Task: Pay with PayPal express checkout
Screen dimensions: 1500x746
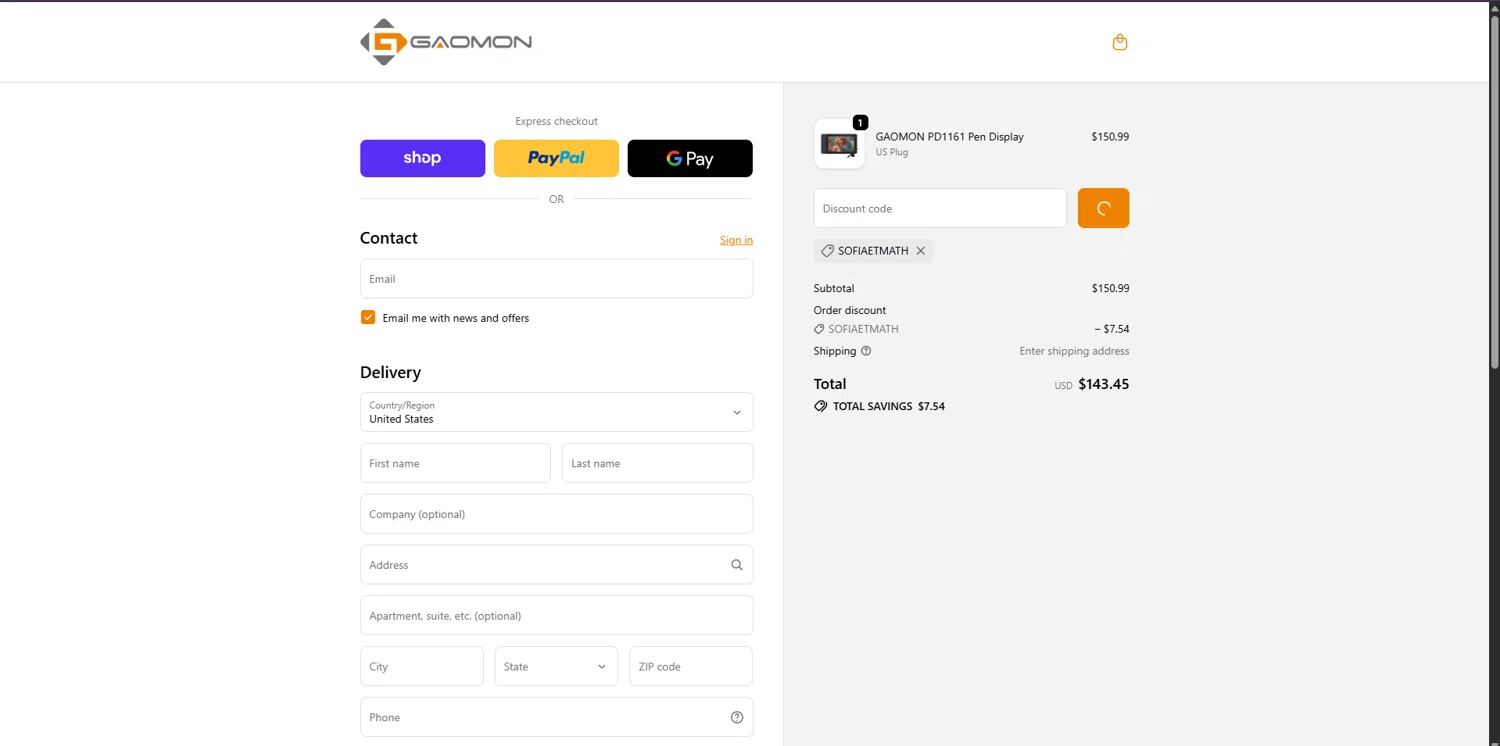Action: click(556, 158)
